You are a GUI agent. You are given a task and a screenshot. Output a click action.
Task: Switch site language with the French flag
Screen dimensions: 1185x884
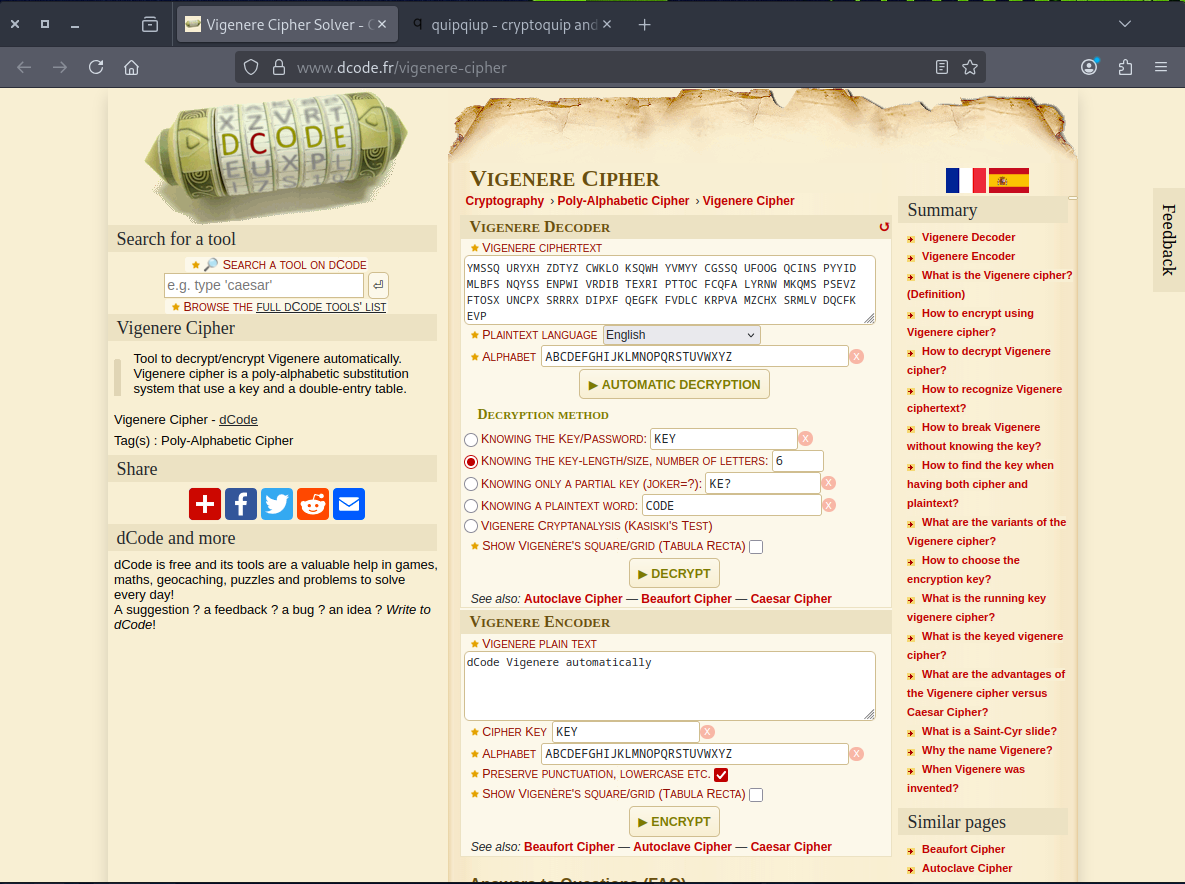point(965,181)
